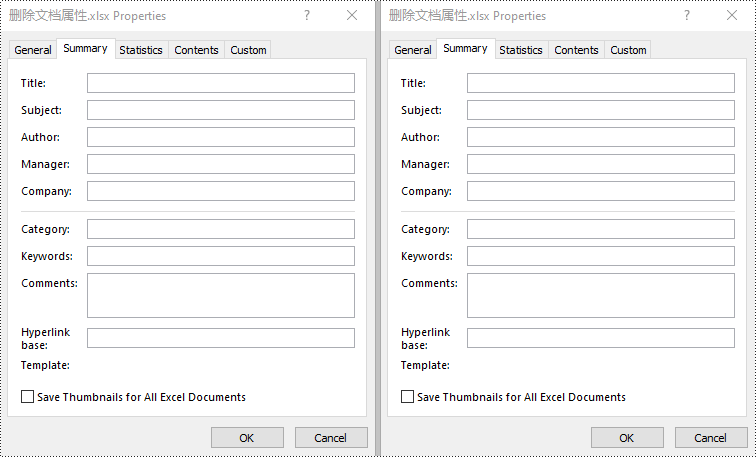
Task: Click help question mark in right dialog
Action: (687, 15)
